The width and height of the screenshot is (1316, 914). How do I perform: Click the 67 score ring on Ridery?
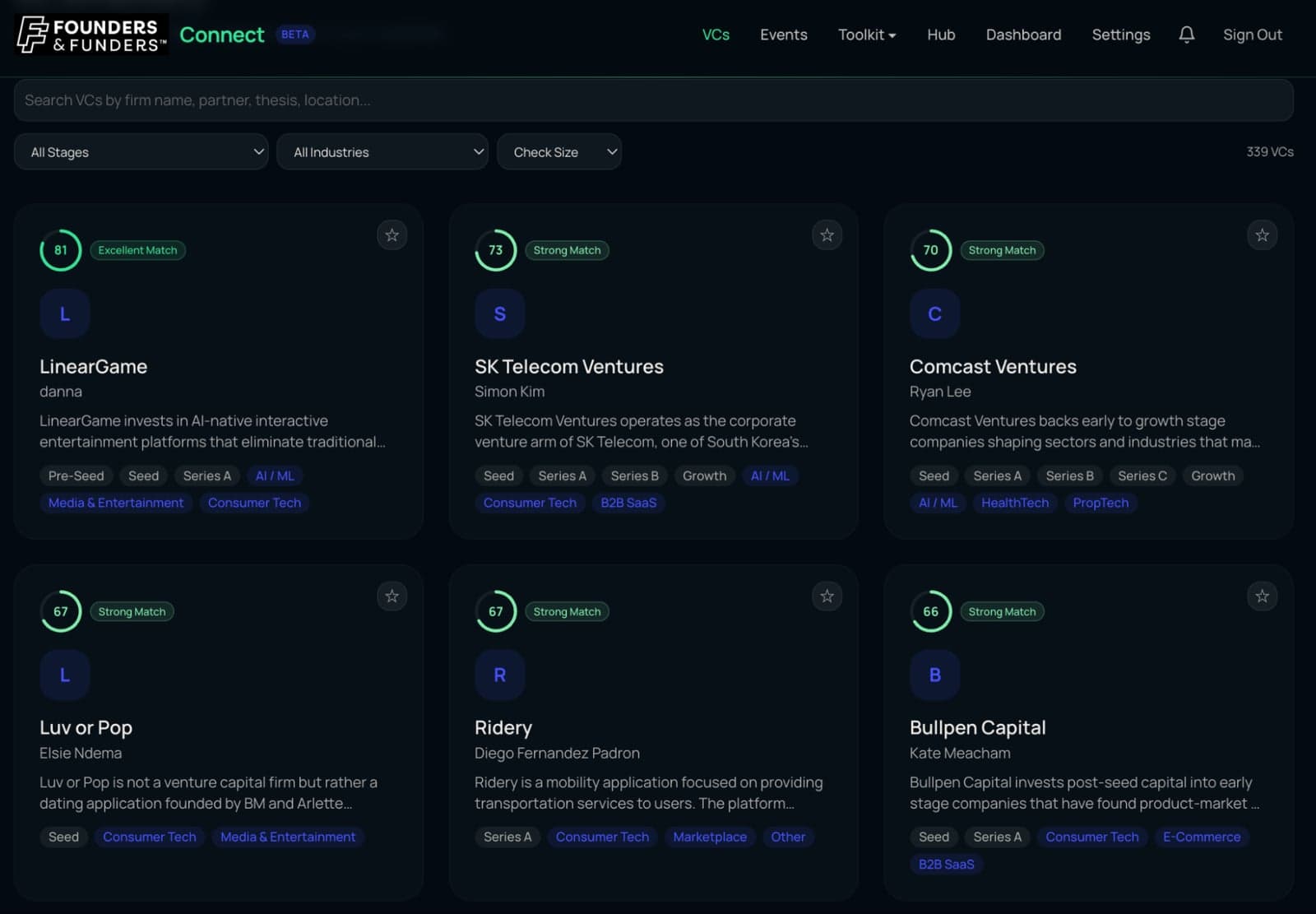pos(496,611)
